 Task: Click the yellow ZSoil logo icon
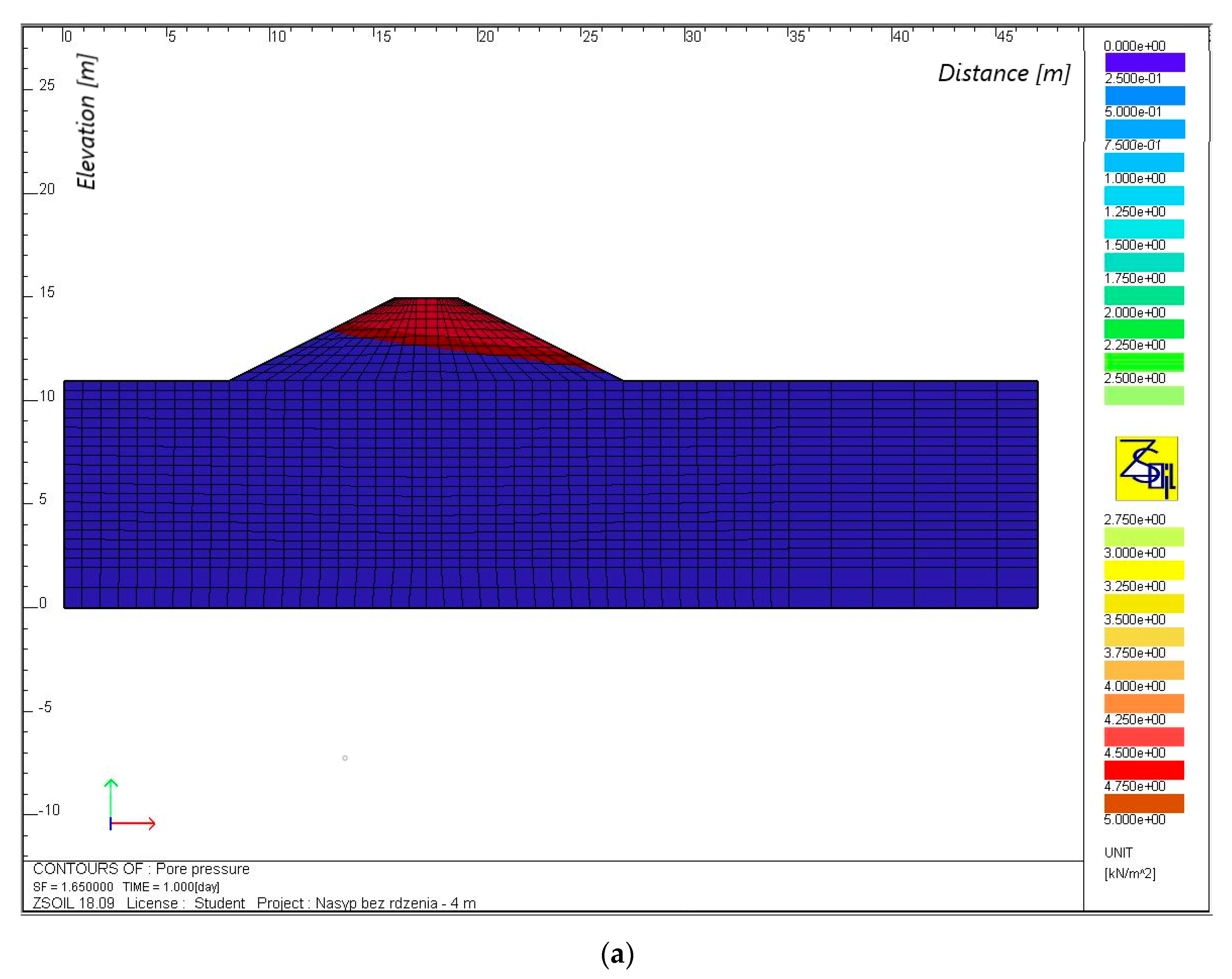[x=1146, y=468]
